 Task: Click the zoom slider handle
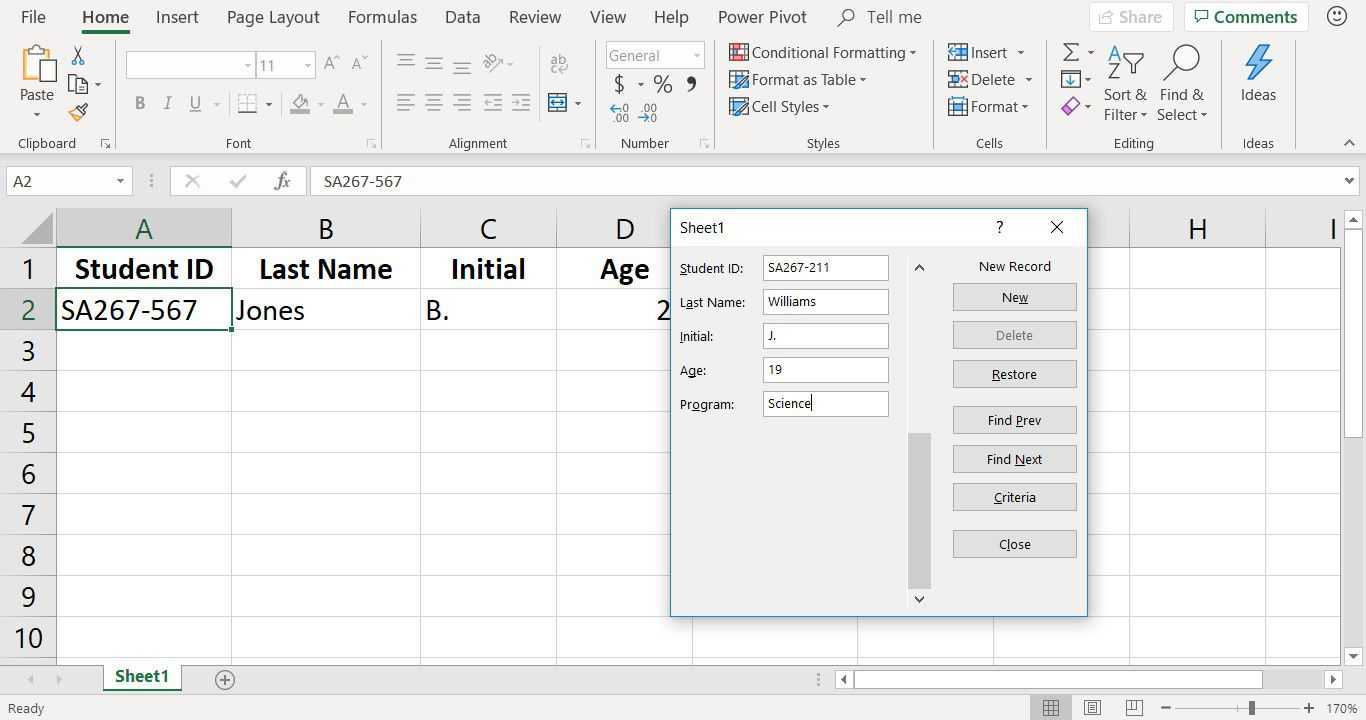click(x=1251, y=708)
